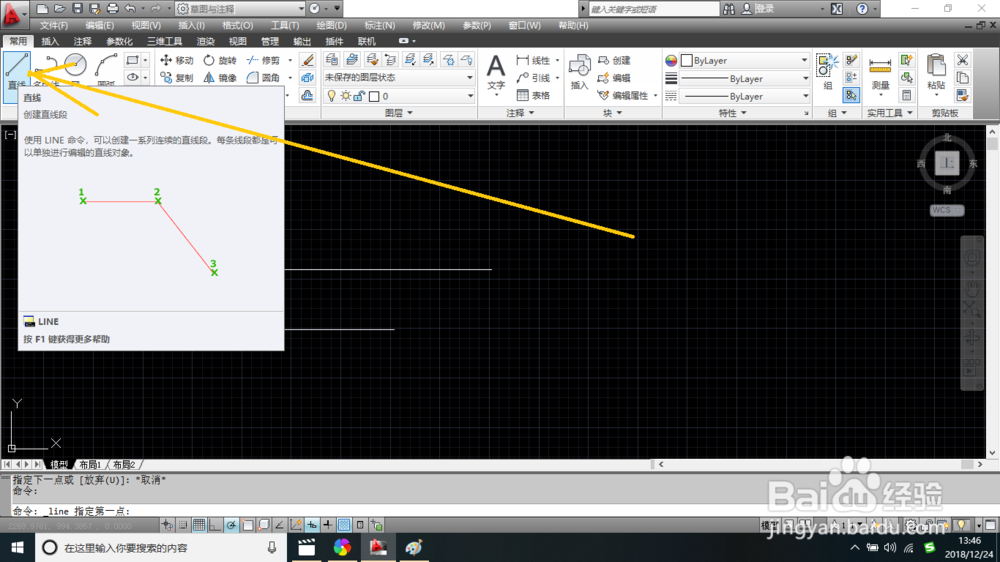The image size is (1000, 562).
Task: Toggle lineweight display in status bar
Action: pos(328,525)
